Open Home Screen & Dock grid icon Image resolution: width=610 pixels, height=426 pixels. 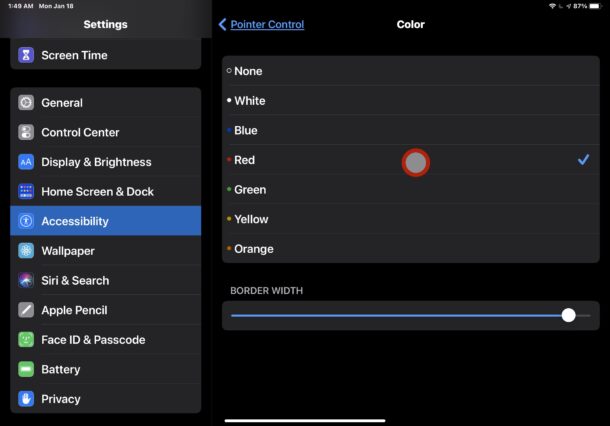(x=26, y=191)
